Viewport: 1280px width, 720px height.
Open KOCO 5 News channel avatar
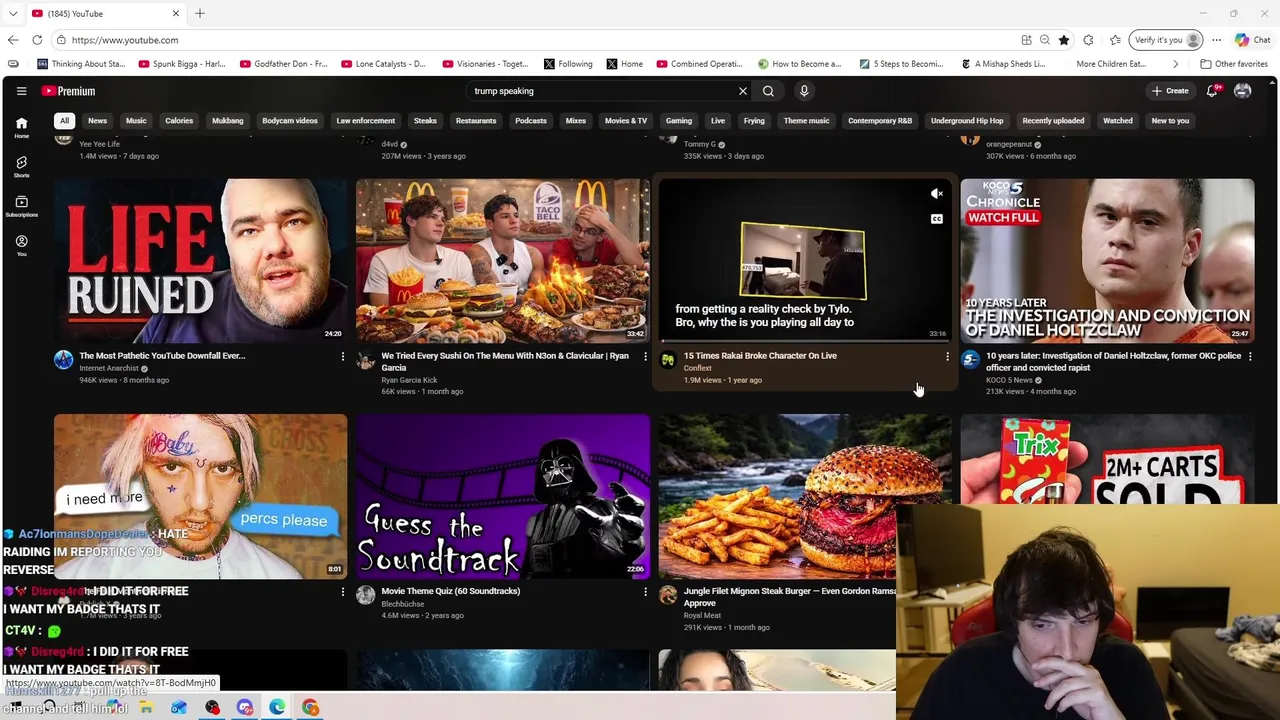(x=970, y=360)
